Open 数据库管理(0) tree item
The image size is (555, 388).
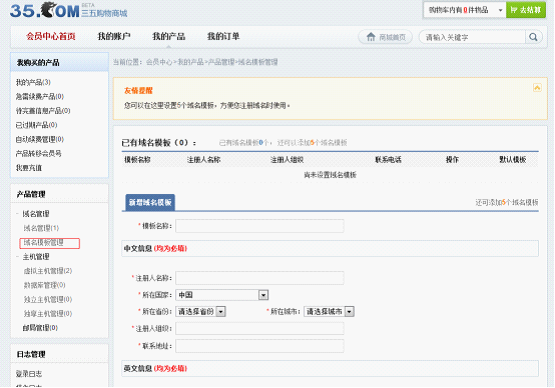[x=44, y=285]
